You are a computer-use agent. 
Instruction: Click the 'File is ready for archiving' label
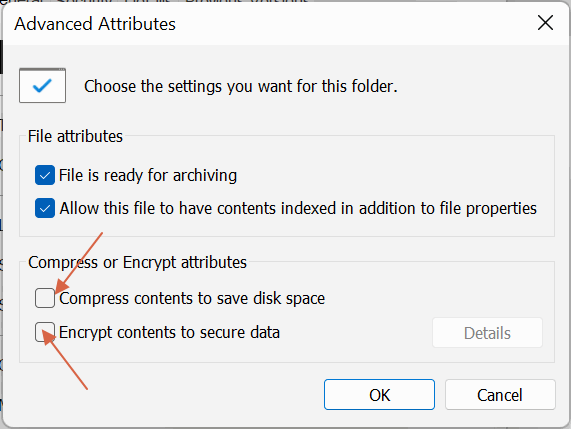pyautogui.click(x=148, y=175)
